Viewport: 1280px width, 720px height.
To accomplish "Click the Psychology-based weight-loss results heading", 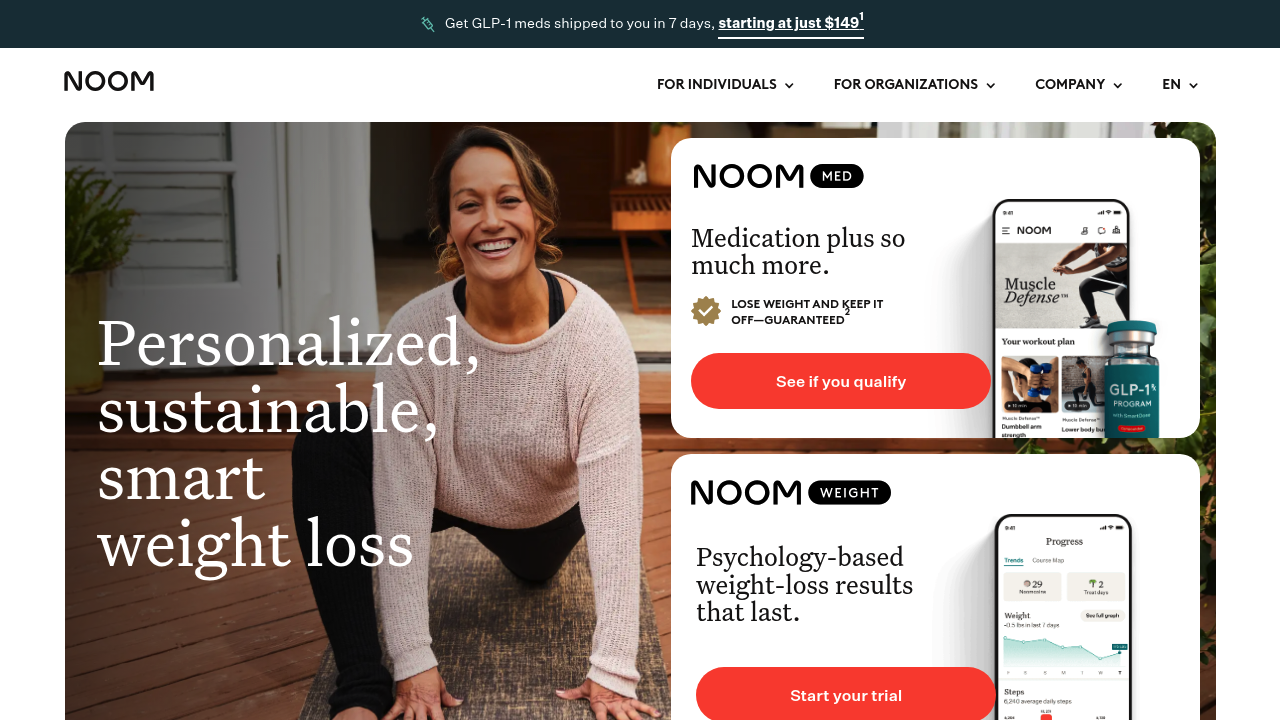I will 805,584.
